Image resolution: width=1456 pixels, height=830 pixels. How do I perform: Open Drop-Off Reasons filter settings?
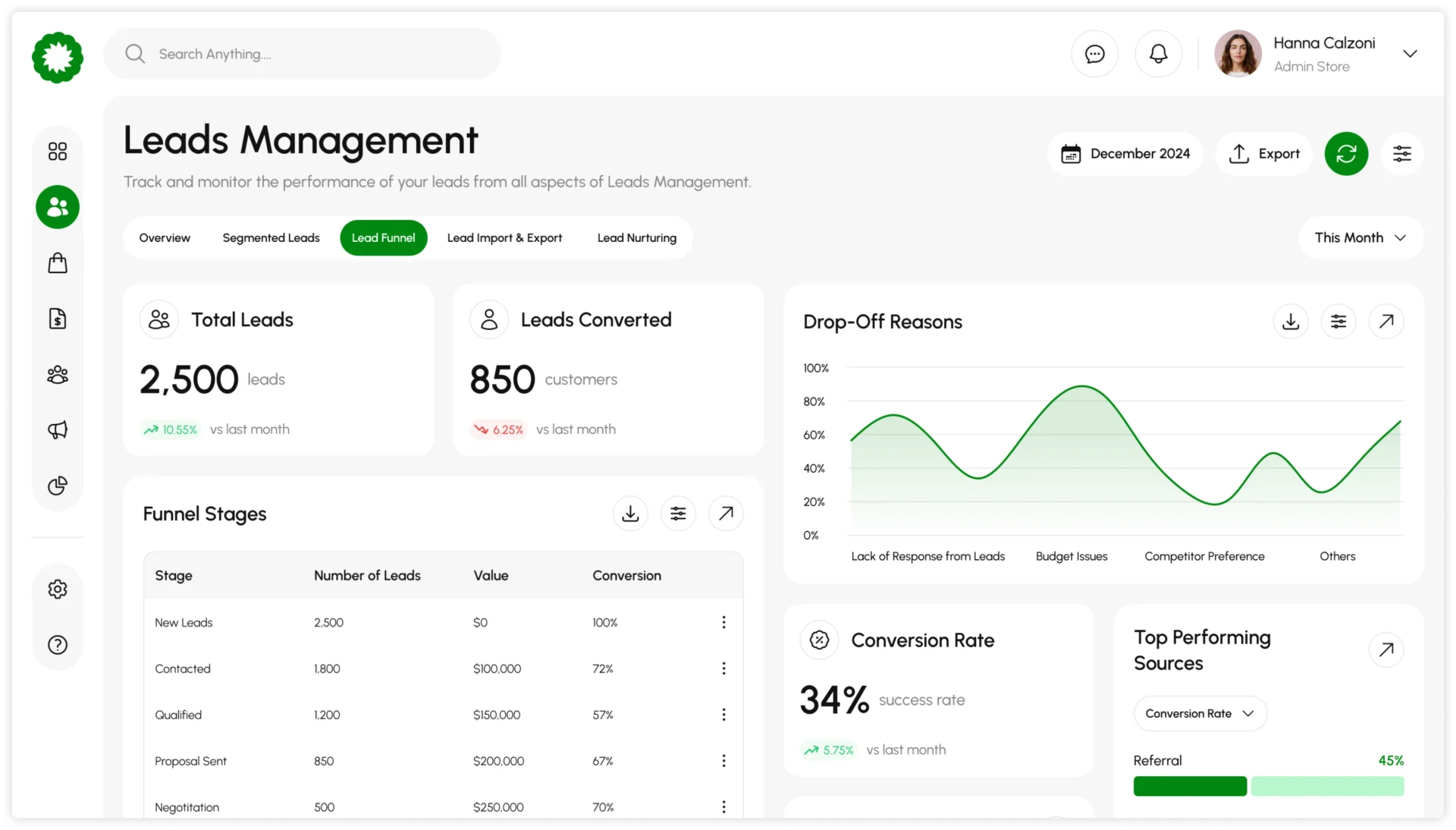[1338, 322]
